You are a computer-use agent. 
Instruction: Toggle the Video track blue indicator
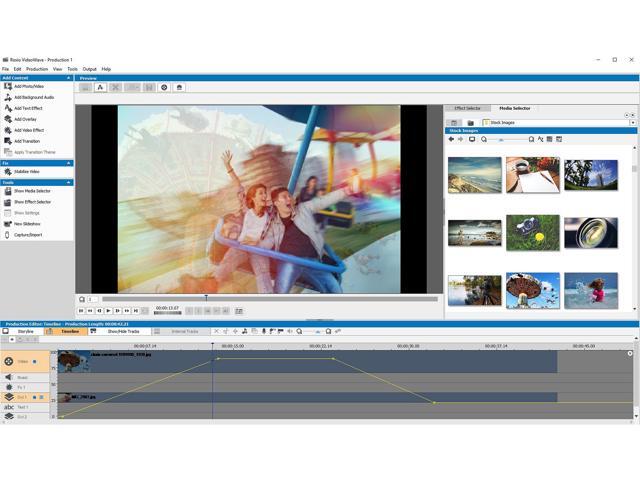point(34,361)
